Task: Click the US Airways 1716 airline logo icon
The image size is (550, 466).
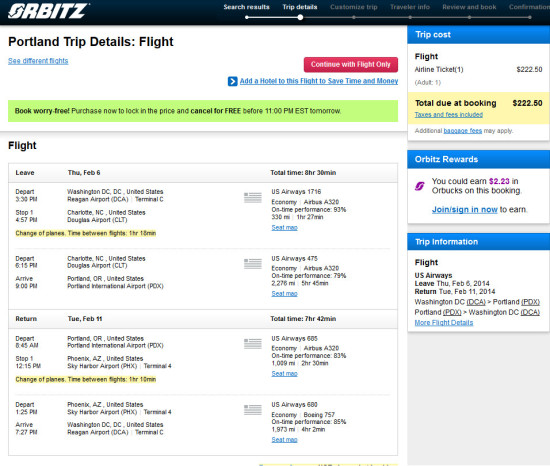Action: [253, 198]
